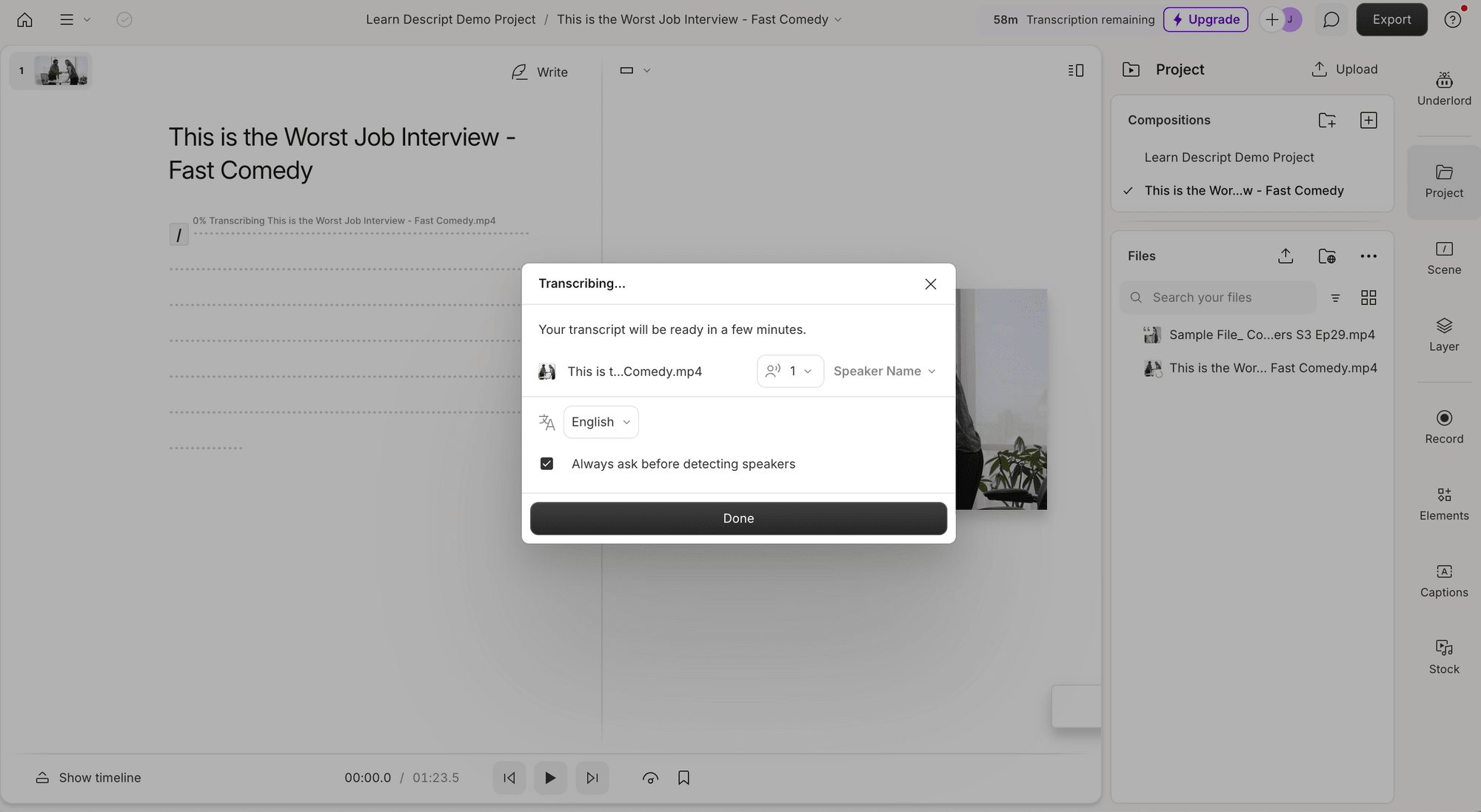Open Learn Descript Demo Project breadcrumb
This screenshot has width=1481, height=812.
[450, 19]
